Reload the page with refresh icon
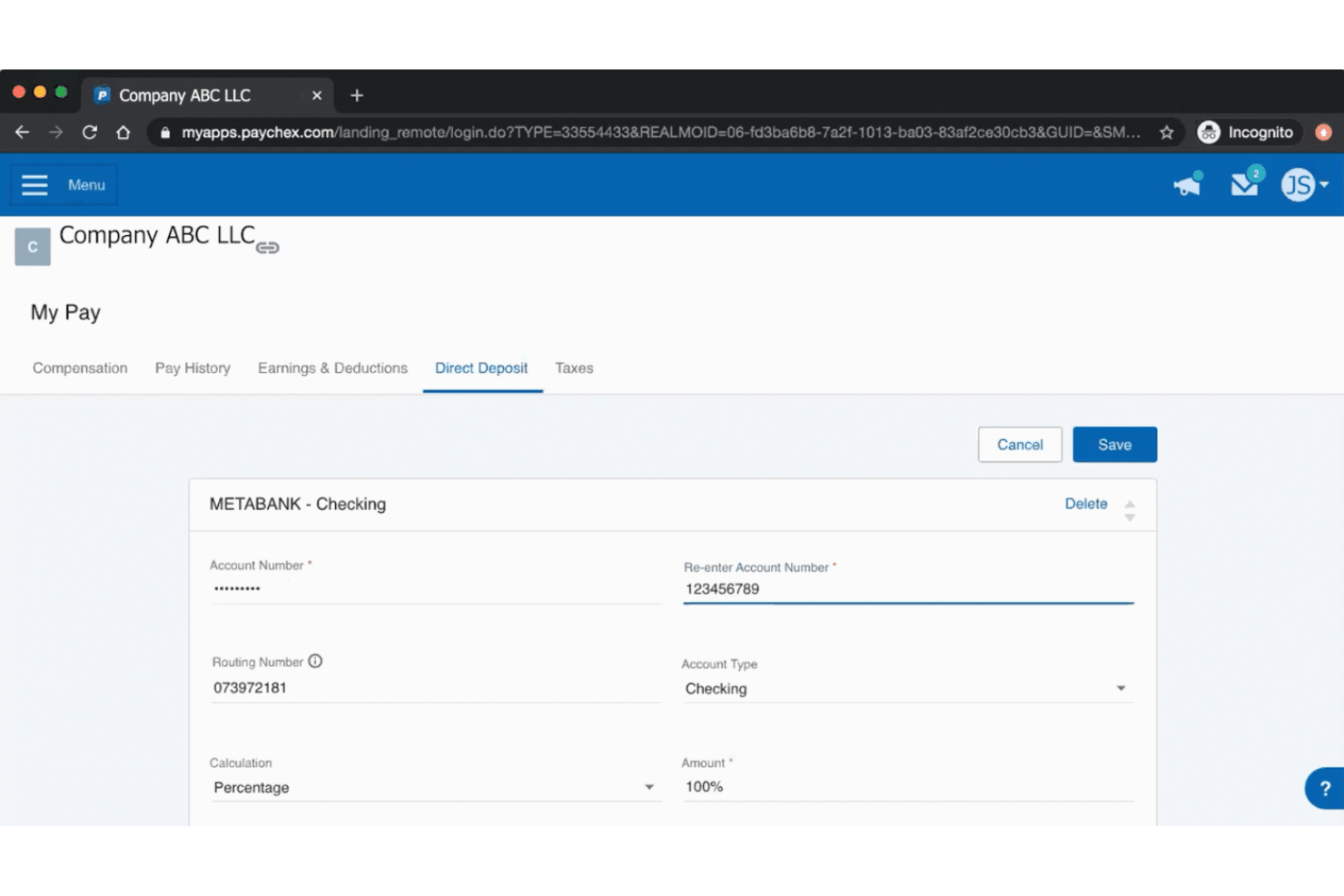The width and height of the screenshot is (1344, 896). 90,133
